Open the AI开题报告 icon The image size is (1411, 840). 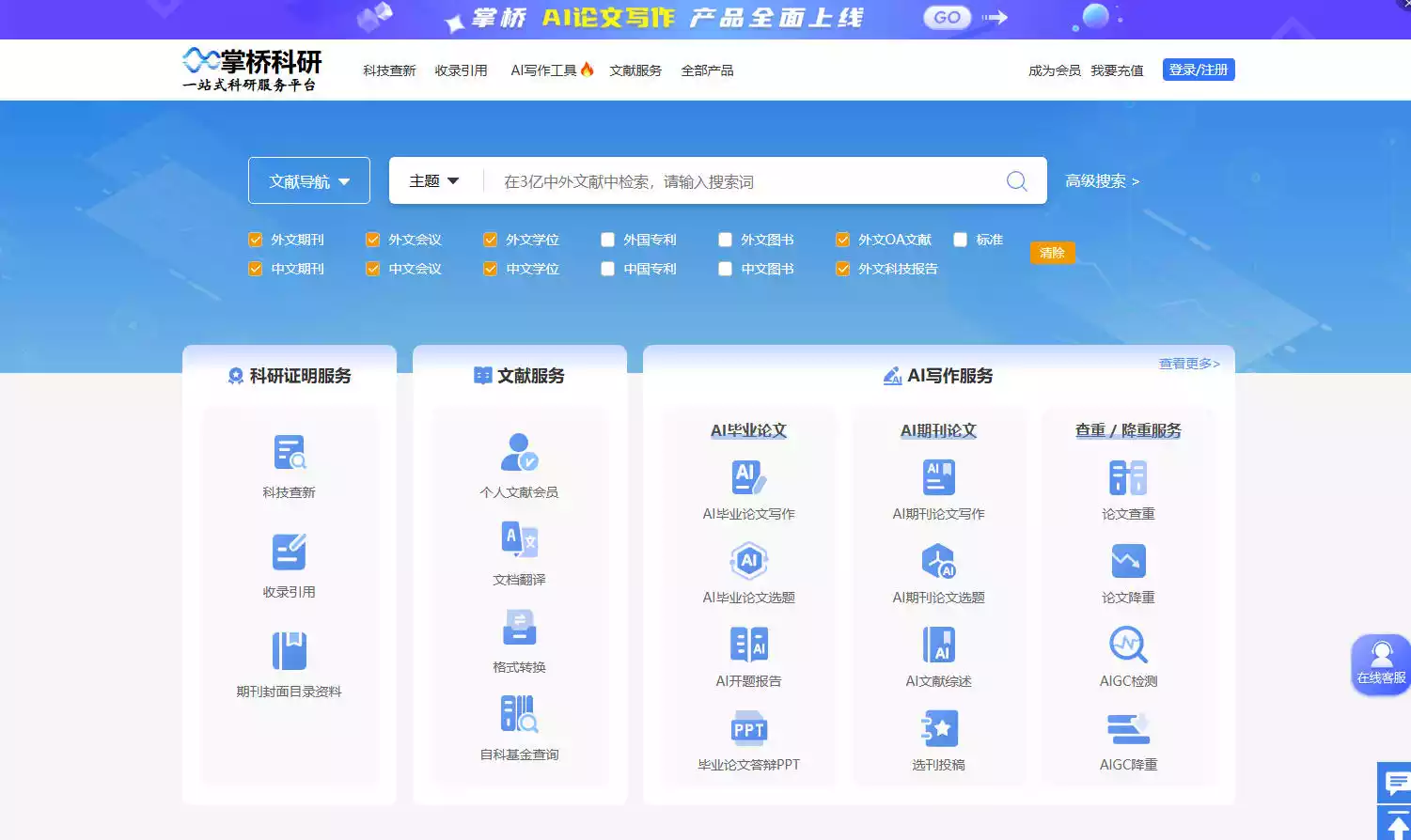click(749, 645)
